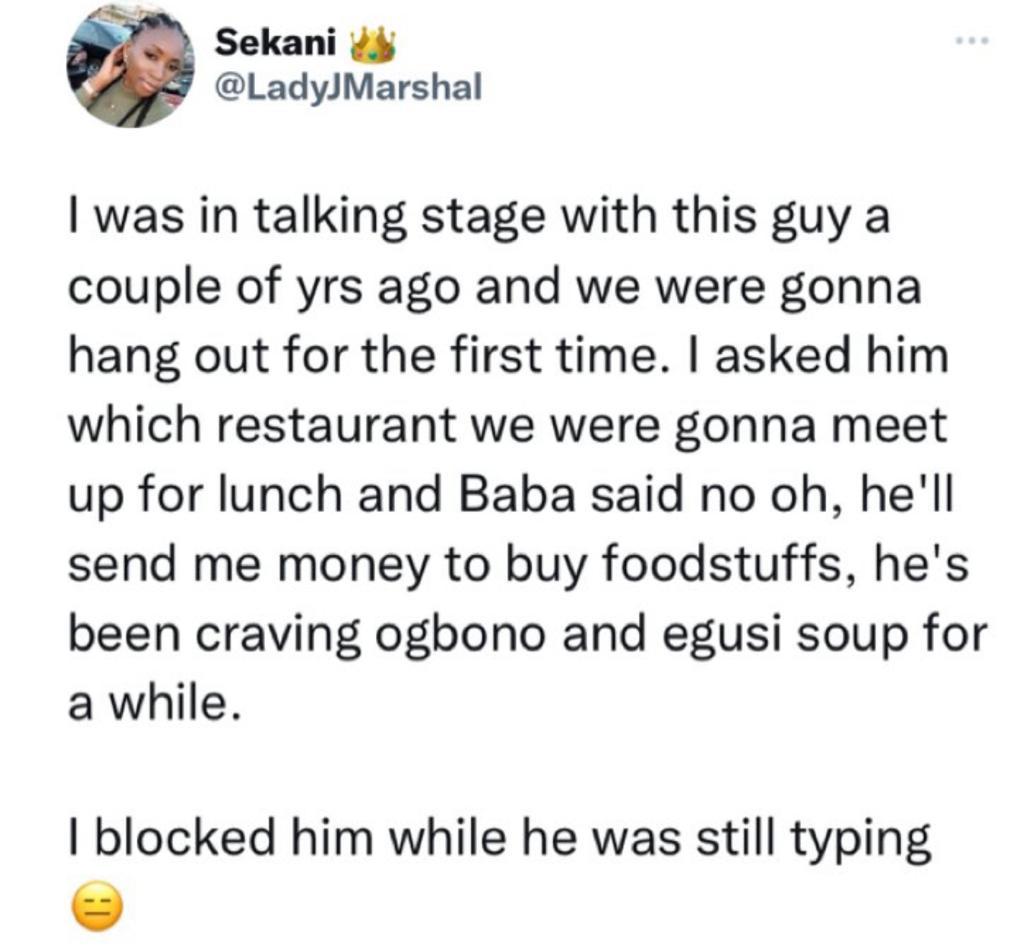The height and width of the screenshot is (948, 1024).
Task: Open the tweet's three-dot more options menu
Action: [x=972, y=42]
